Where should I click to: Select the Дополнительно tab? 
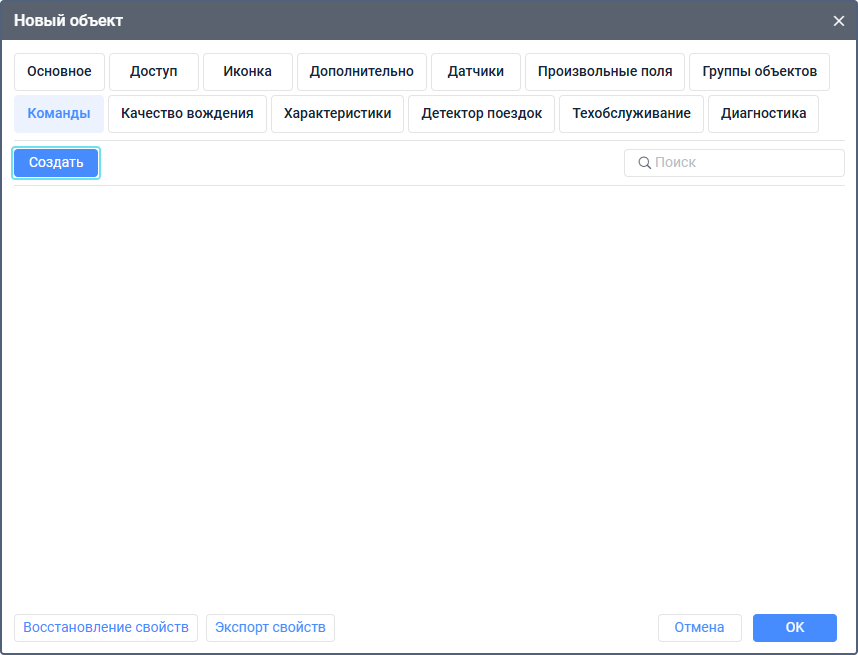362,72
